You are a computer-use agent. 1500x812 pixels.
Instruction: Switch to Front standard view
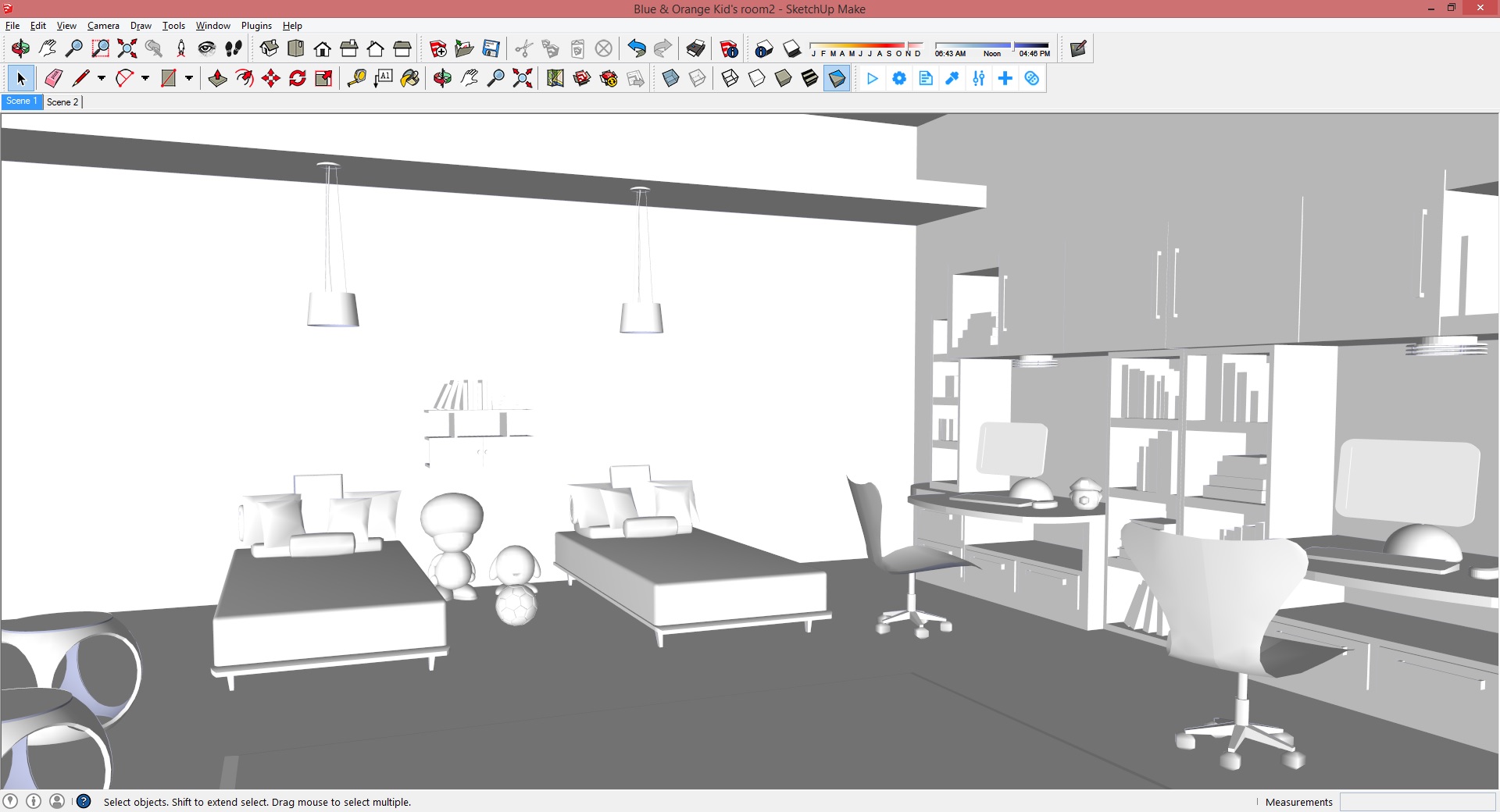(323, 49)
